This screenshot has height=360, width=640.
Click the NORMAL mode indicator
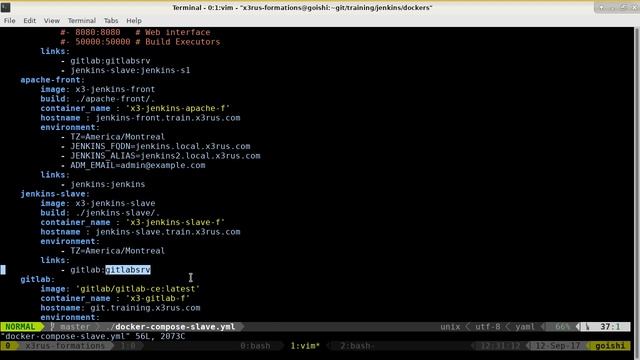pos(20,327)
